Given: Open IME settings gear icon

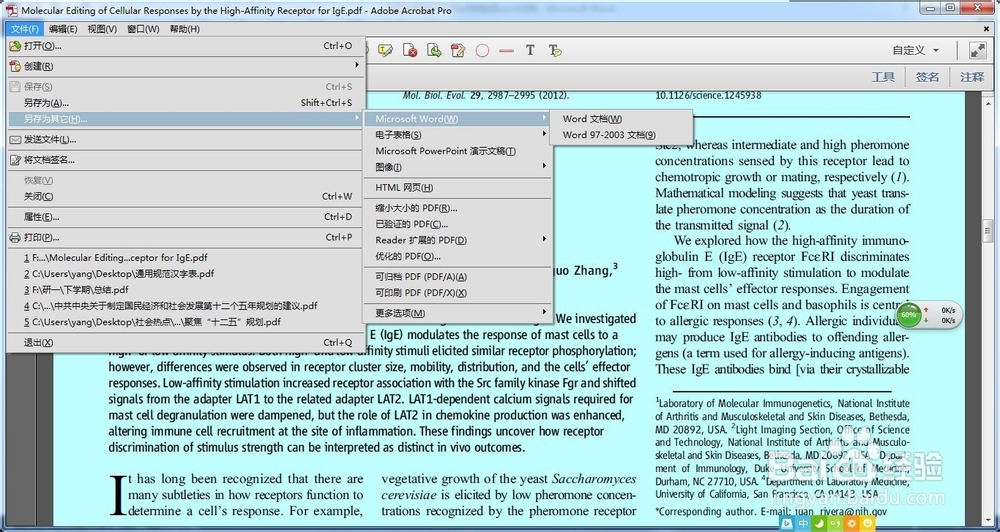Looking at the screenshot, I should pos(851,524).
